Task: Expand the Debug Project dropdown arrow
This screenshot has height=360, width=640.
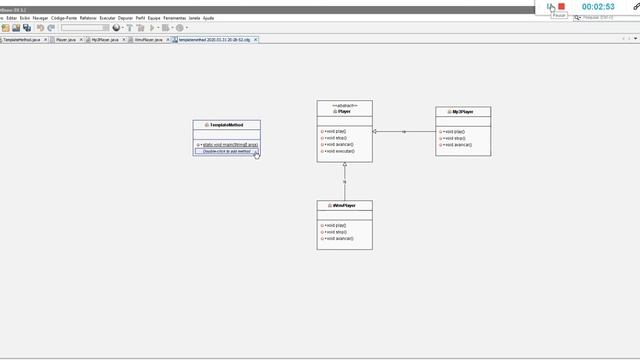Action: (172, 28)
